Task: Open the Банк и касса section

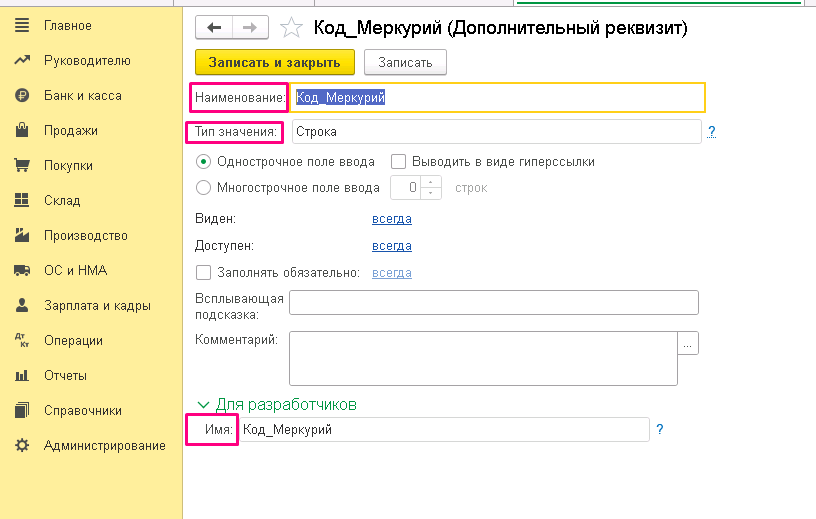Action: [83, 96]
